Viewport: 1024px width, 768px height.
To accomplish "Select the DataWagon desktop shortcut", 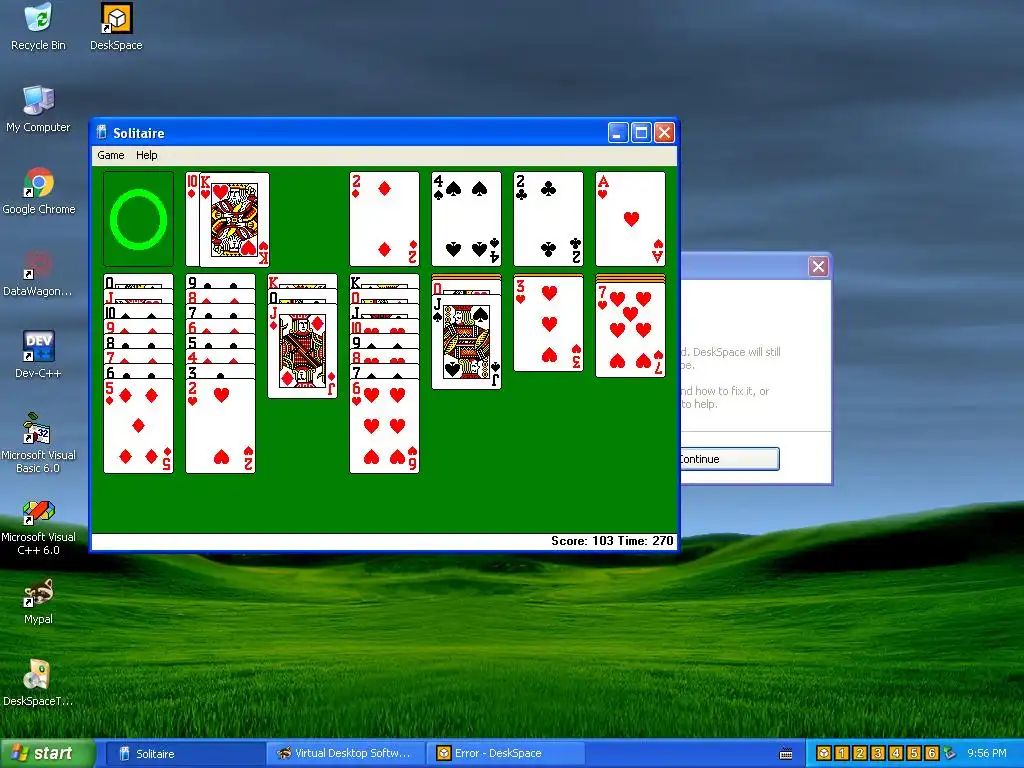I will pyautogui.click(x=37, y=274).
